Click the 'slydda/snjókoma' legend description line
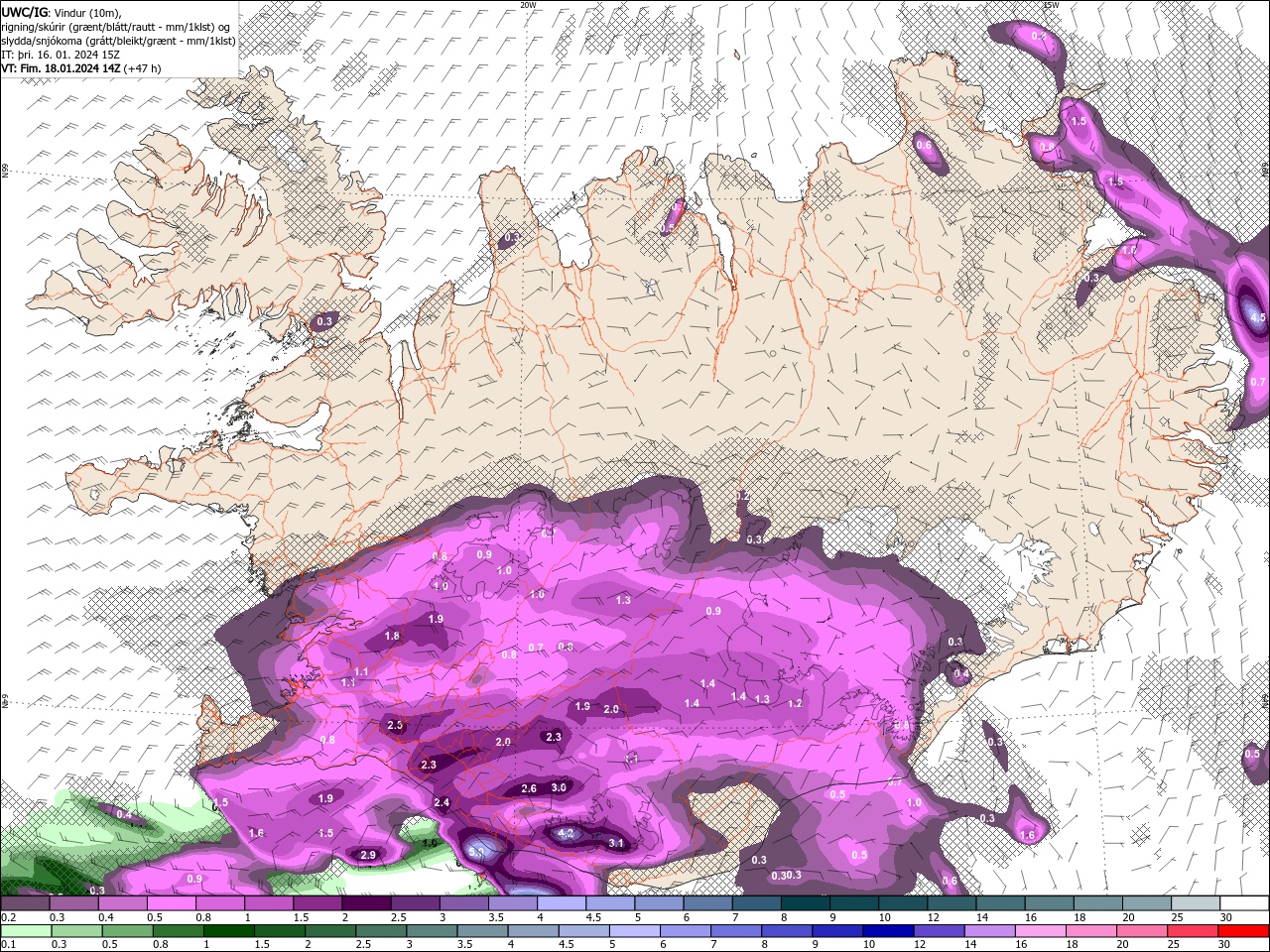Screen dimensions: 1270x952 [118, 41]
